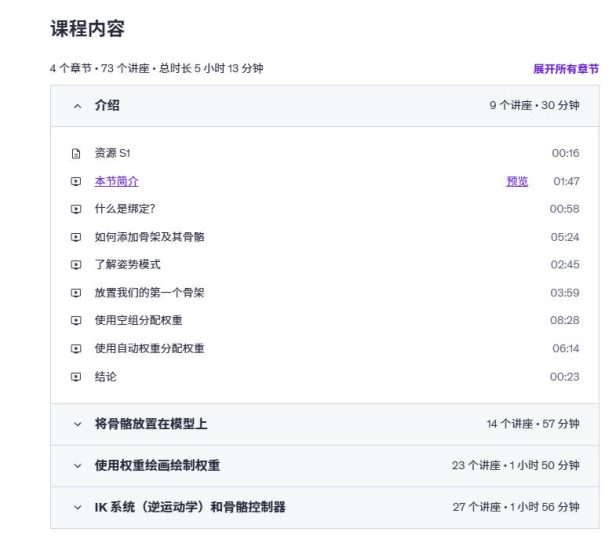This screenshot has height=550, width=616.
Task: Expand the 将骨骼放置在模型上 section chevron
Action: 78,424
